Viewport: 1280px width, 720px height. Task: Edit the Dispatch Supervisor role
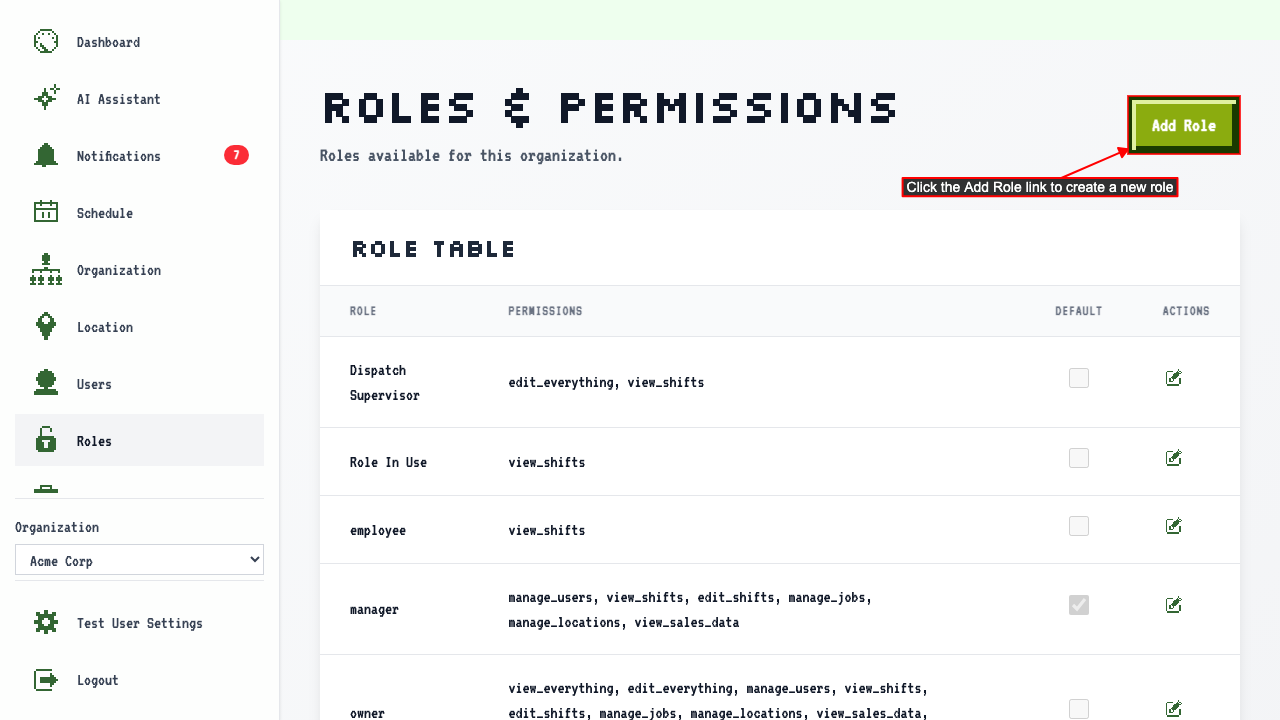click(x=1174, y=378)
